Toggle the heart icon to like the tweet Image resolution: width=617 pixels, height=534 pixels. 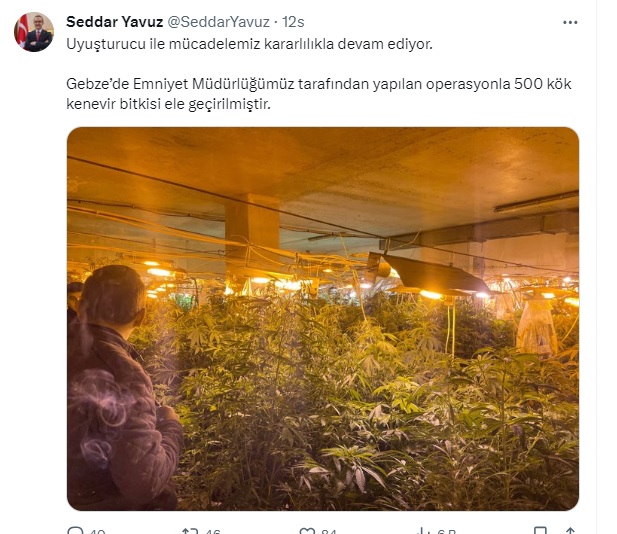(307, 531)
